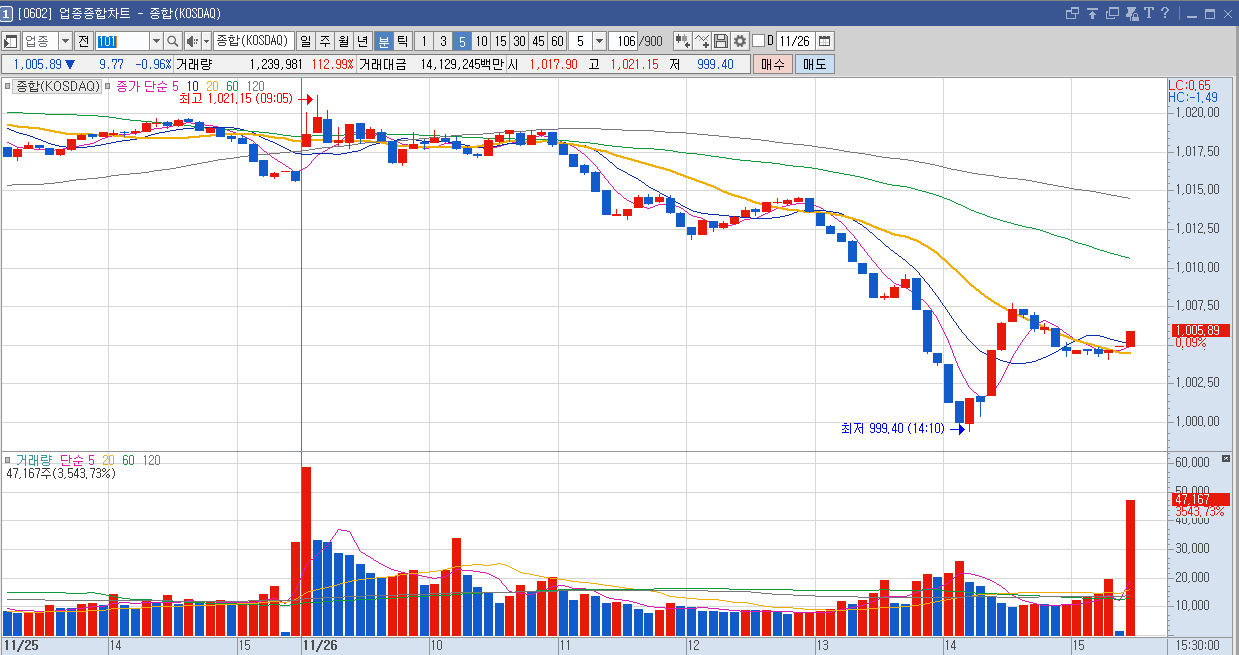Choose the 10-minute interval button
1239x655 pixels.
pyautogui.click(x=482, y=41)
